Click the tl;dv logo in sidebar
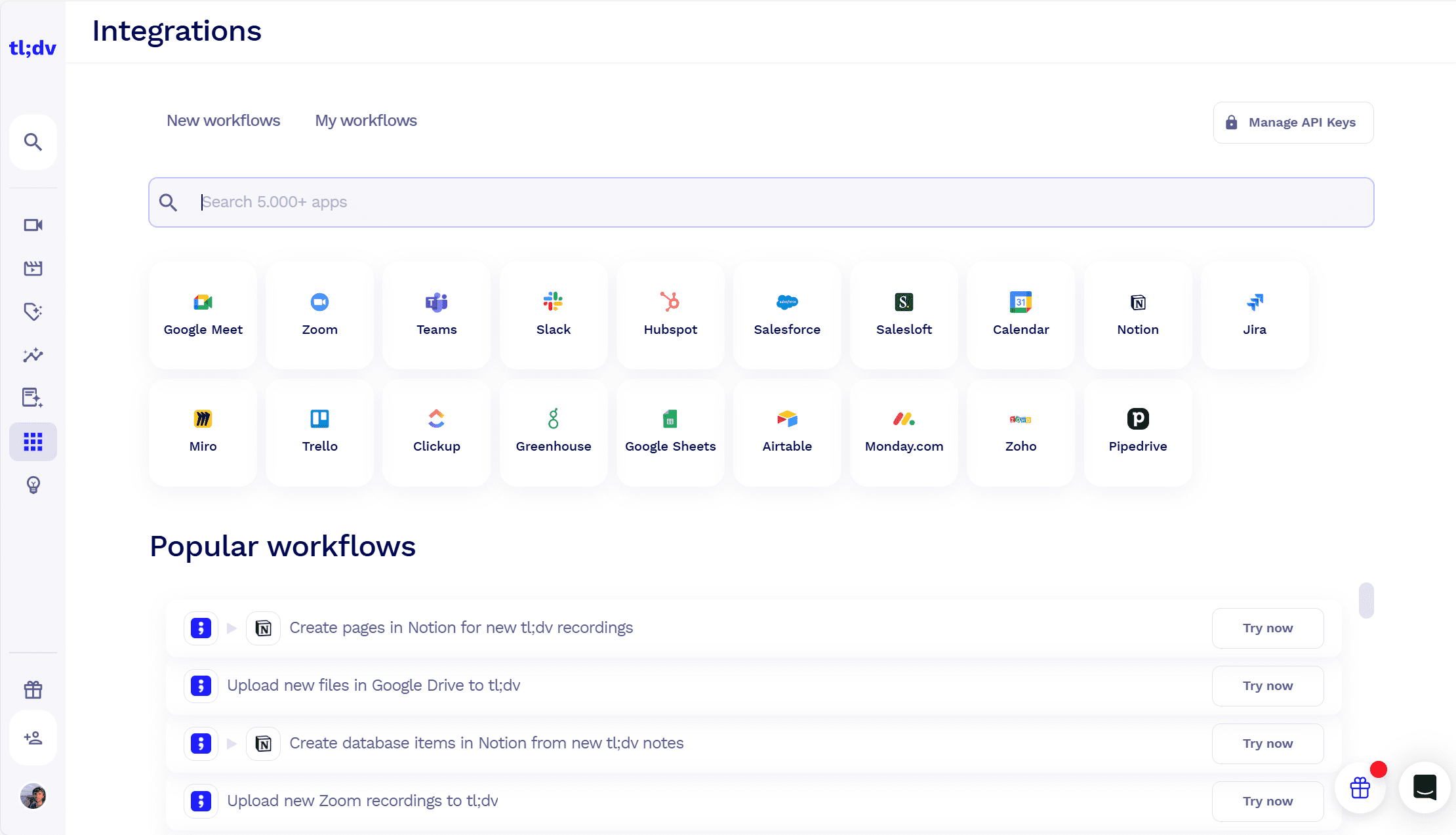Image resolution: width=1456 pixels, height=835 pixels. [x=33, y=48]
